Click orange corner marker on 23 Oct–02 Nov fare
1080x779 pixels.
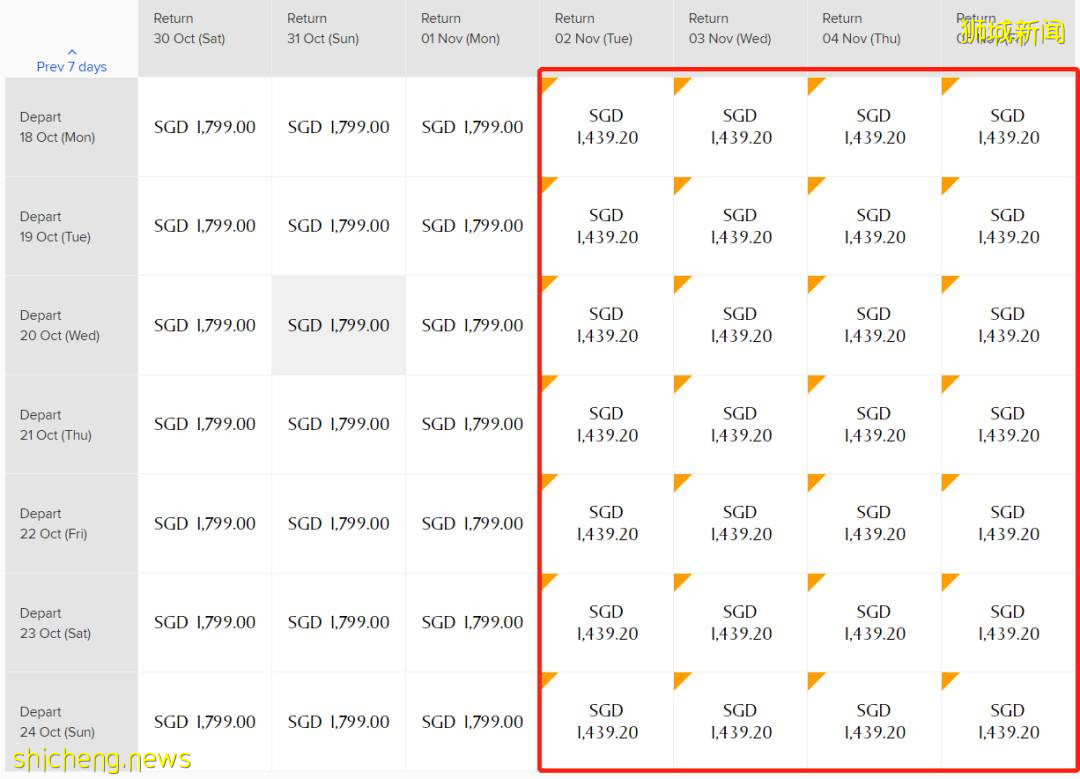click(x=547, y=580)
